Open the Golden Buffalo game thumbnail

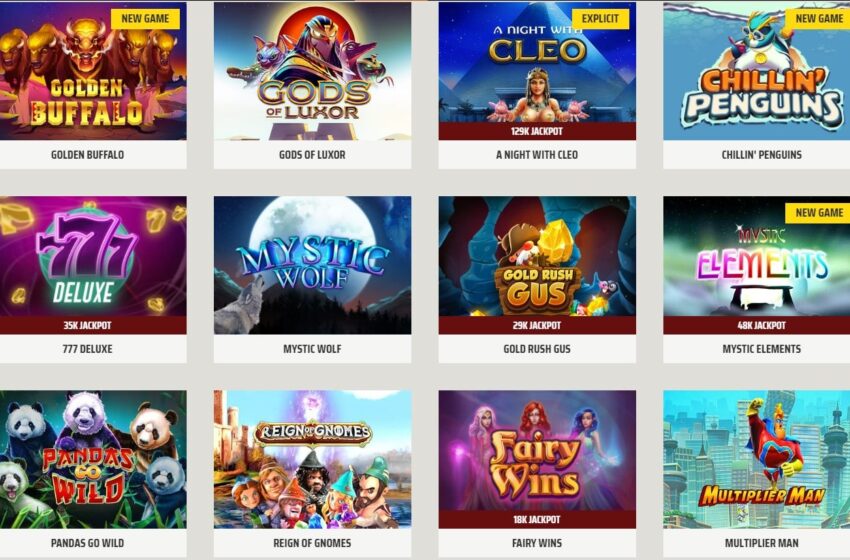93,70
